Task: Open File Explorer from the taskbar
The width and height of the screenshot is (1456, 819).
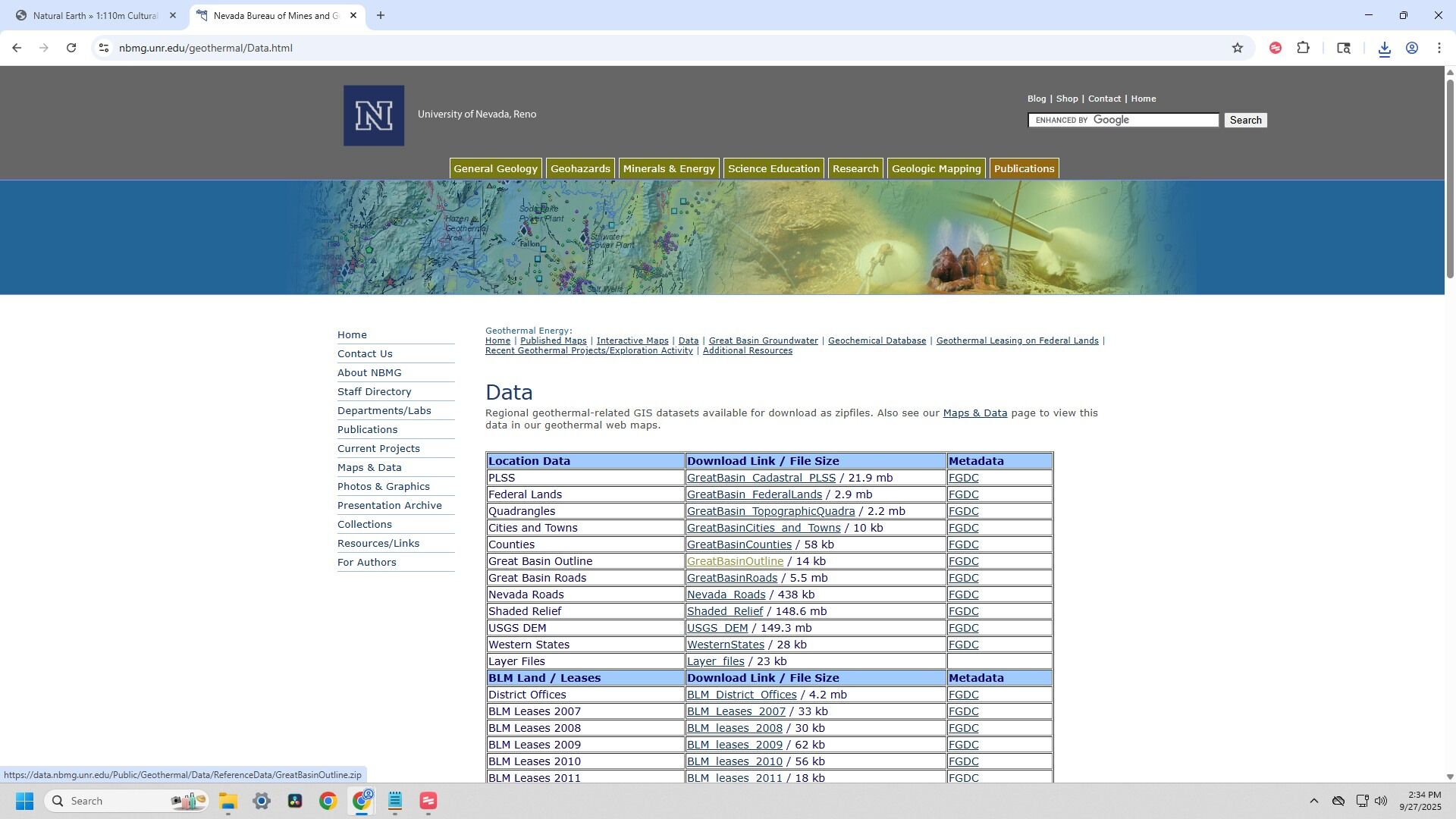Action: pyautogui.click(x=228, y=801)
